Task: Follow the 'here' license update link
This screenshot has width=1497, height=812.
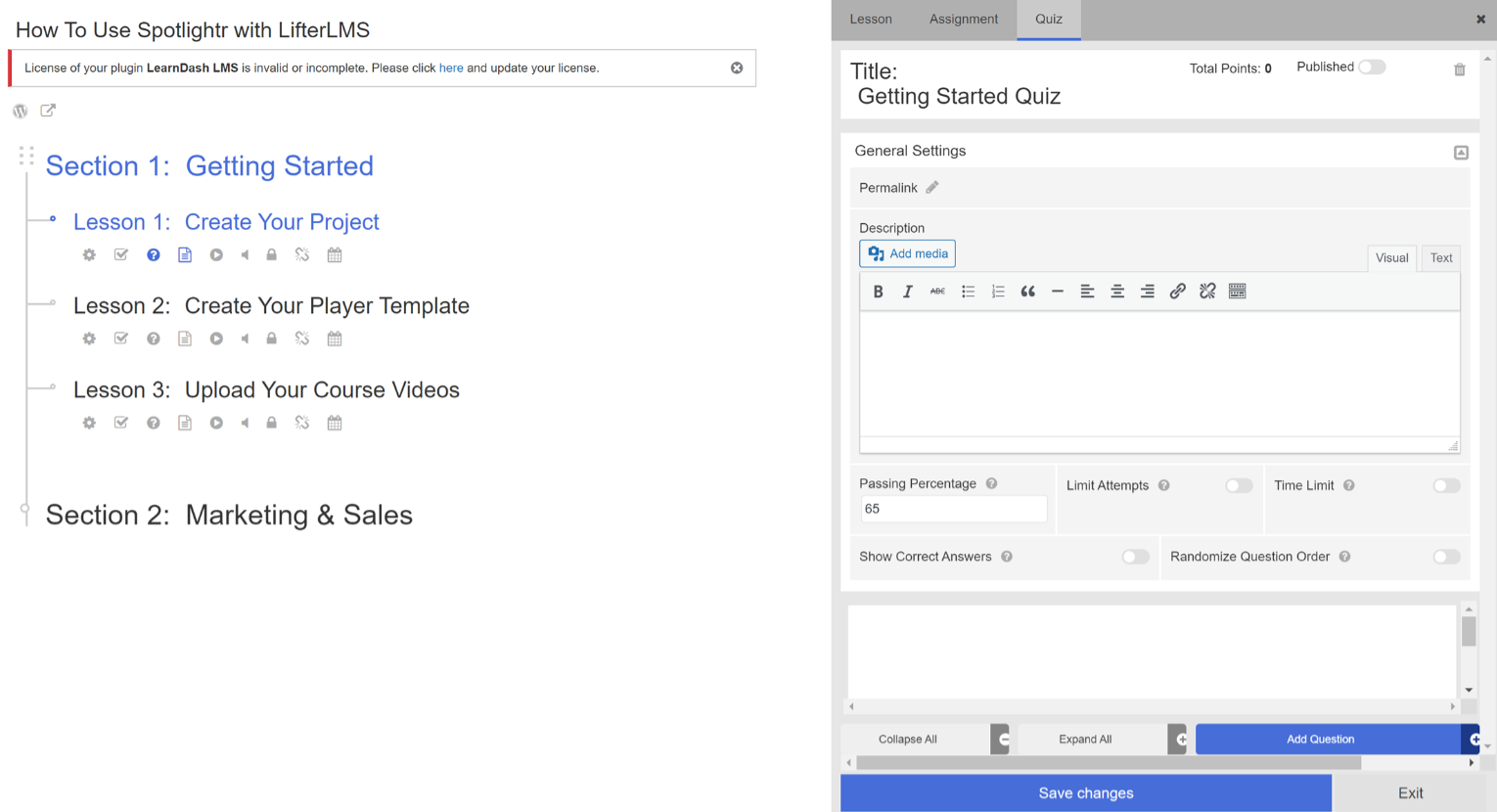Action: (451, 68)
